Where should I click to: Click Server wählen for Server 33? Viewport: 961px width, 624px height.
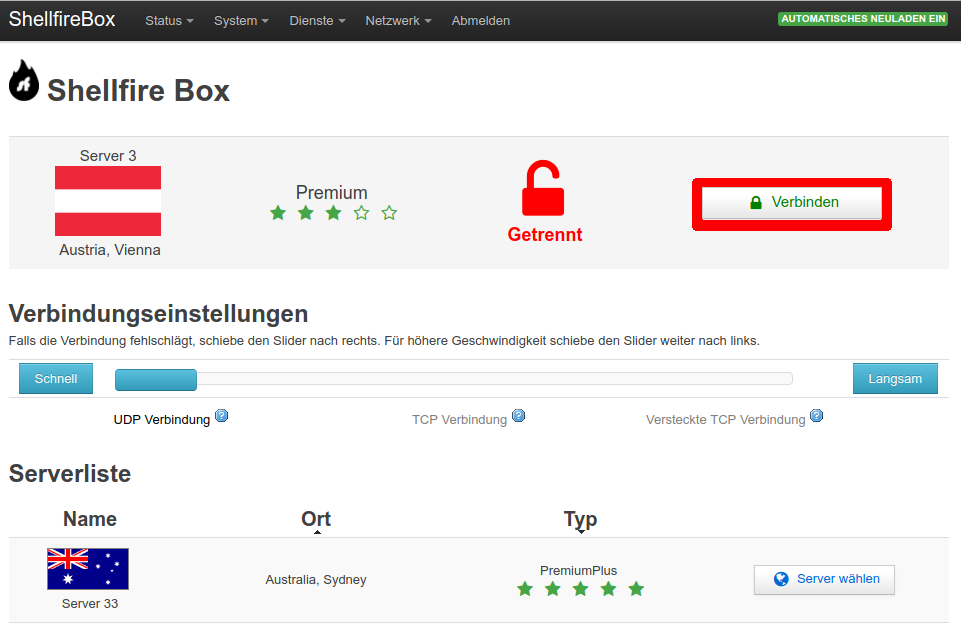824,580
